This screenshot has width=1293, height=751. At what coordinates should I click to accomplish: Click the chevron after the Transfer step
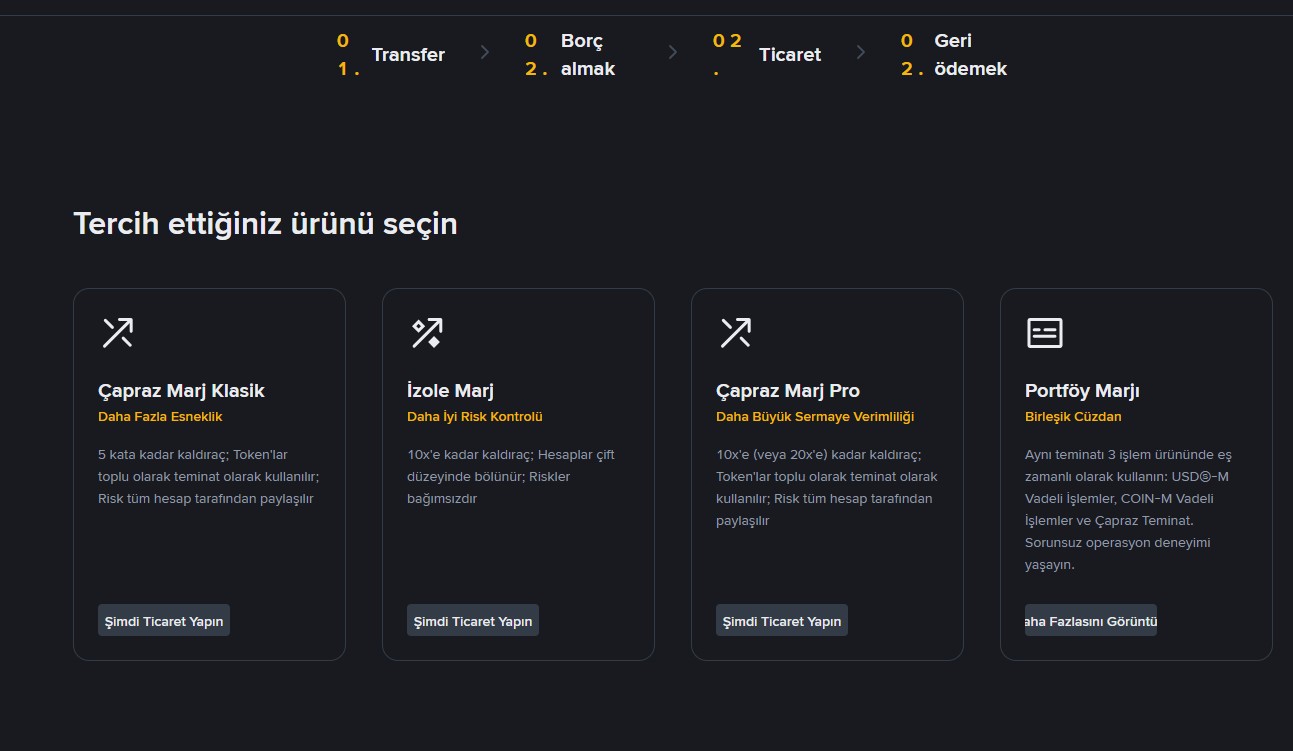coord(485,54)
